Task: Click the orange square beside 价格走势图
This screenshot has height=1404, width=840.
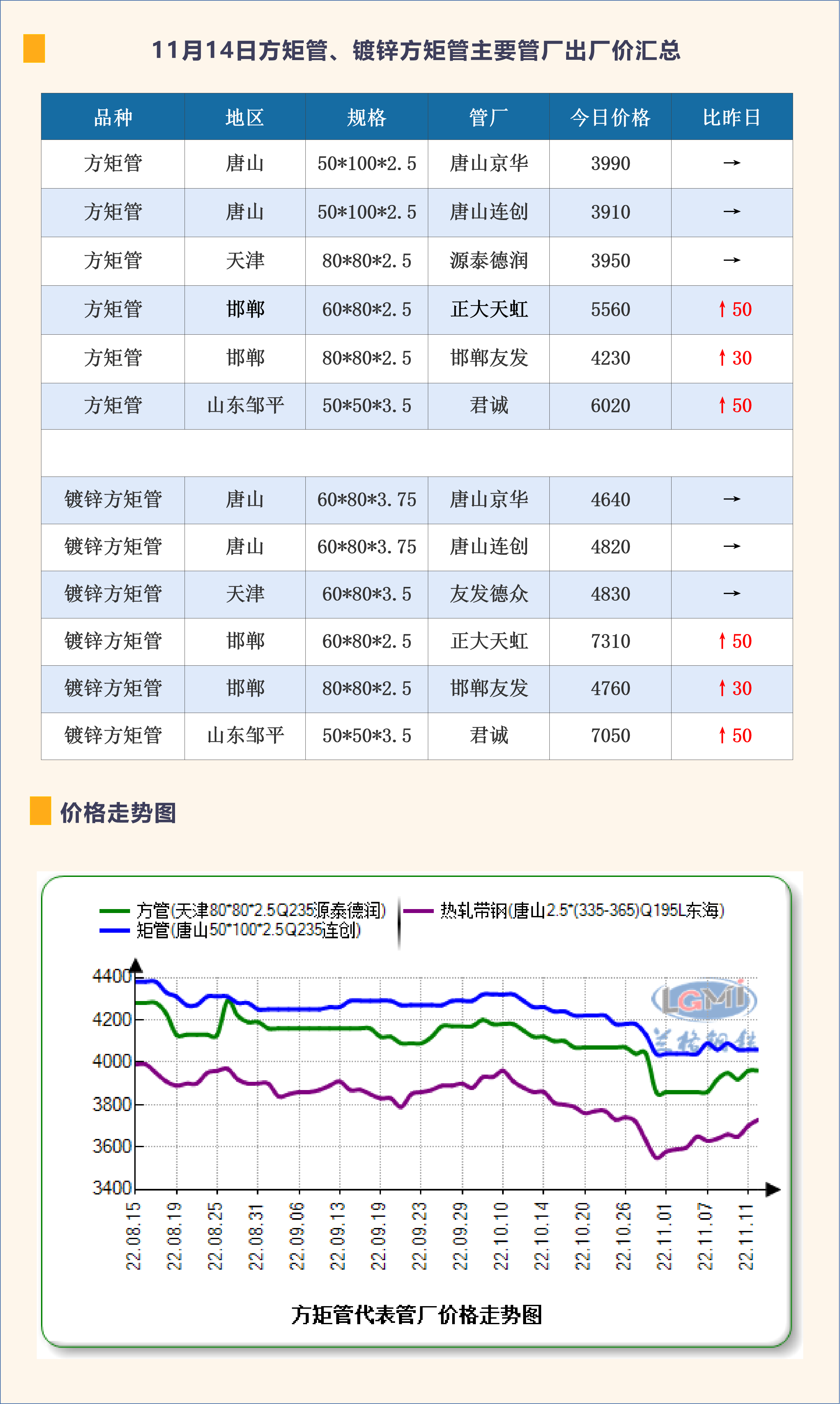Action: click(x=40, y=811)
